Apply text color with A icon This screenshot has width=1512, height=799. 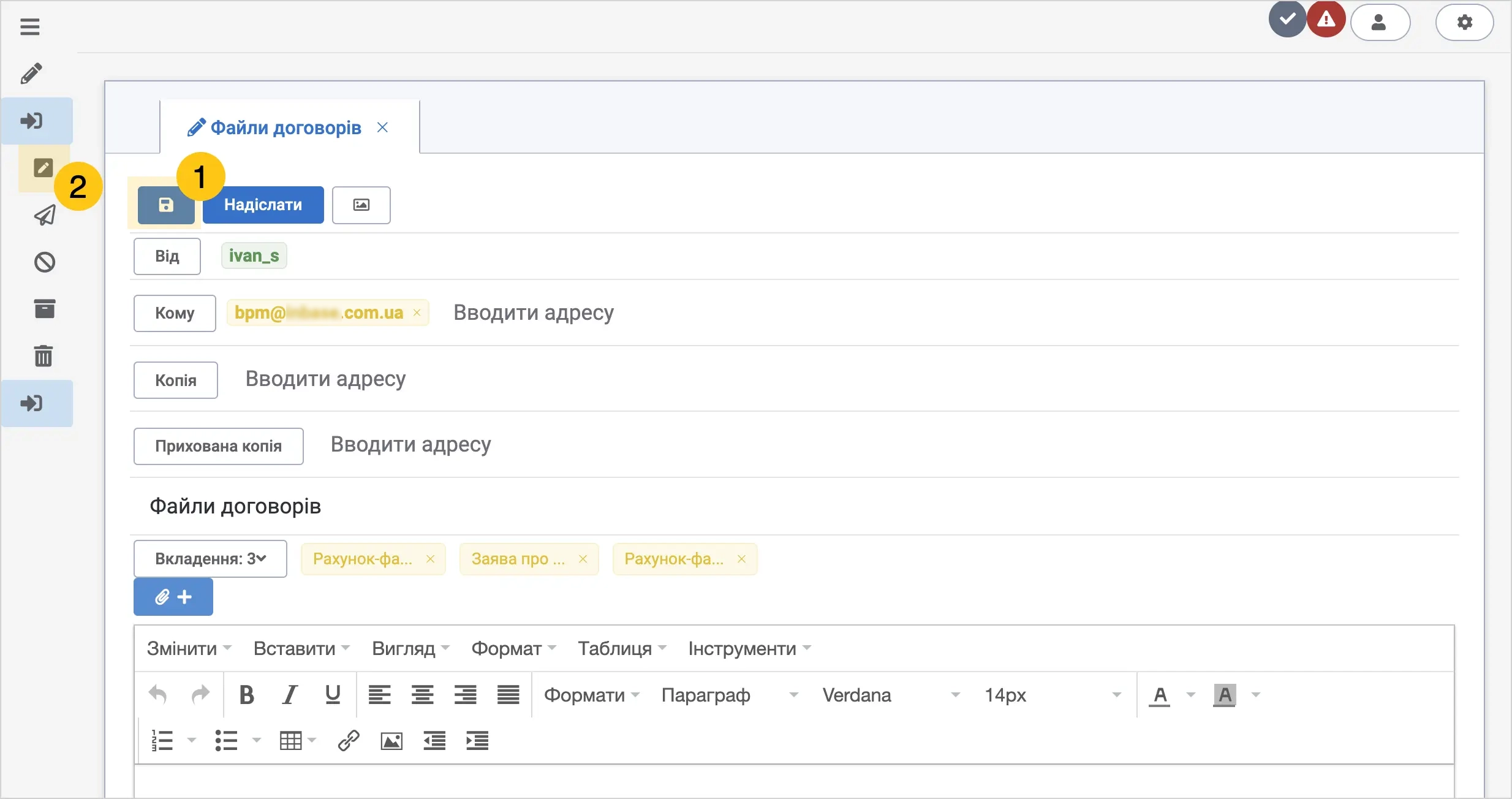pos(1159,695)
